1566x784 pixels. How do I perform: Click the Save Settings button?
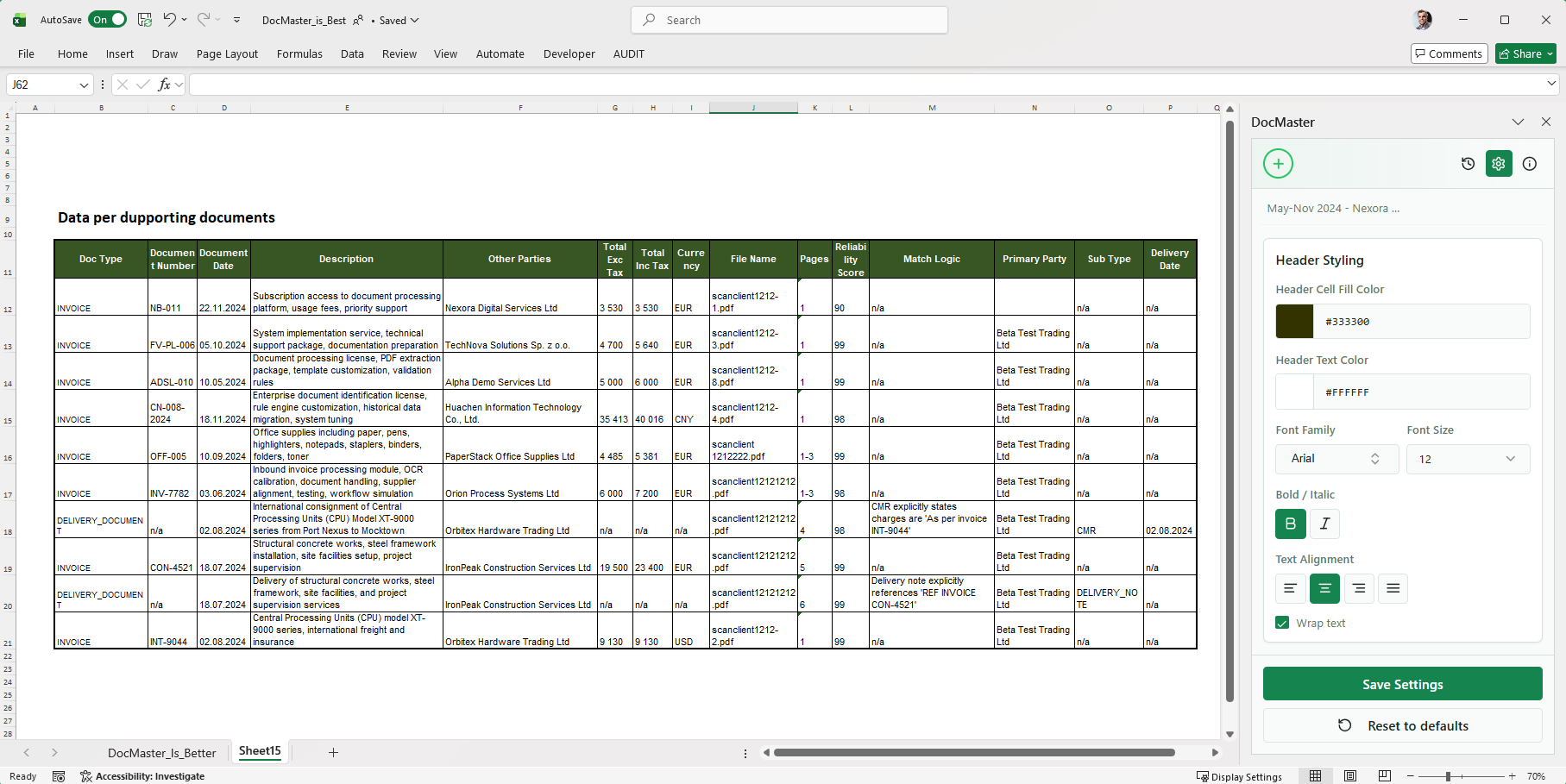[x=1402, y=684]
